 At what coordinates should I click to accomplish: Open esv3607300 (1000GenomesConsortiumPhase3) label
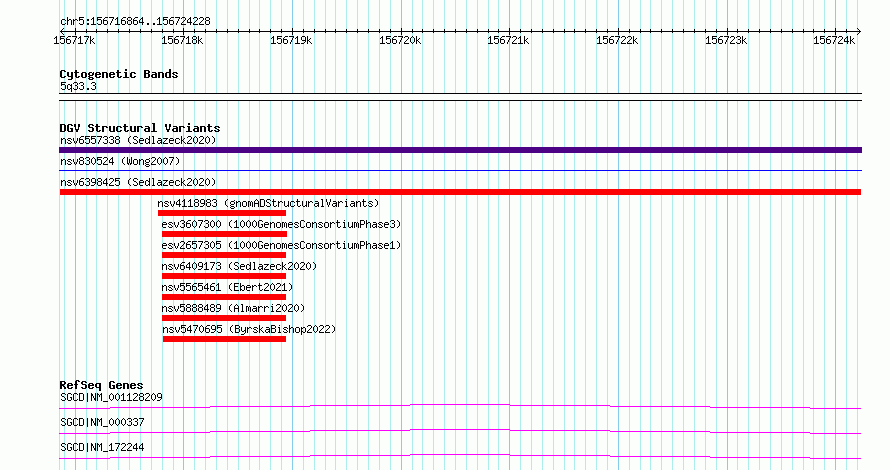[281, 224]
